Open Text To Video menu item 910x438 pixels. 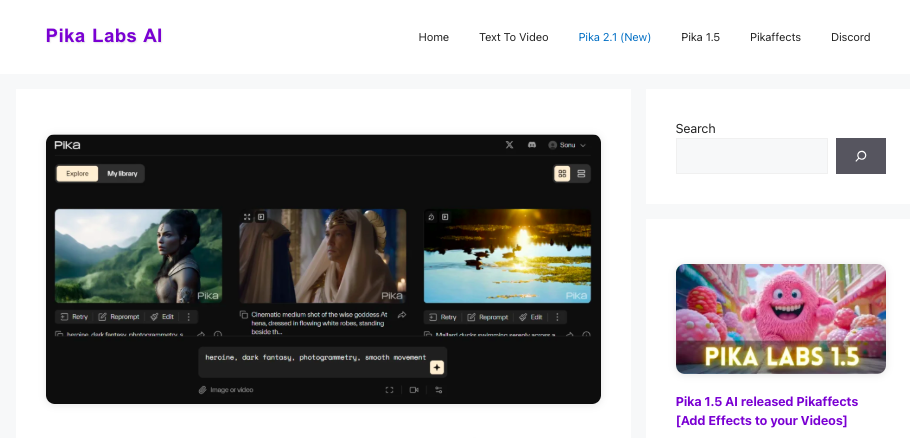pyautogui.click(x=514, y=37)
